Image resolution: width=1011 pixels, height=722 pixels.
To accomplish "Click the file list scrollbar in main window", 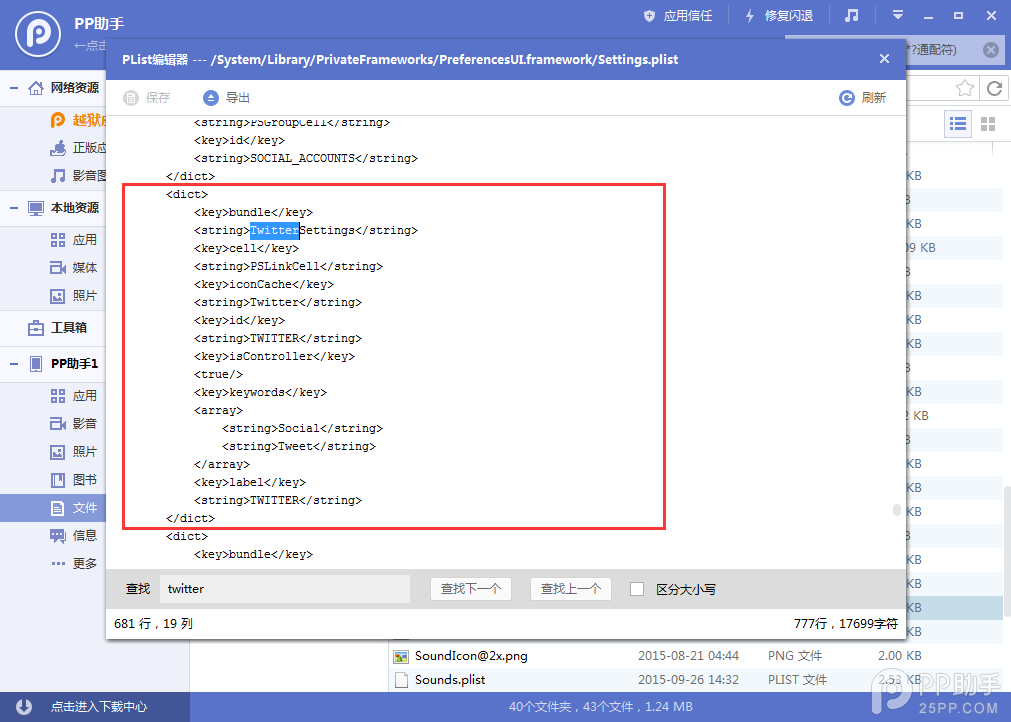I will point(1006,552).
